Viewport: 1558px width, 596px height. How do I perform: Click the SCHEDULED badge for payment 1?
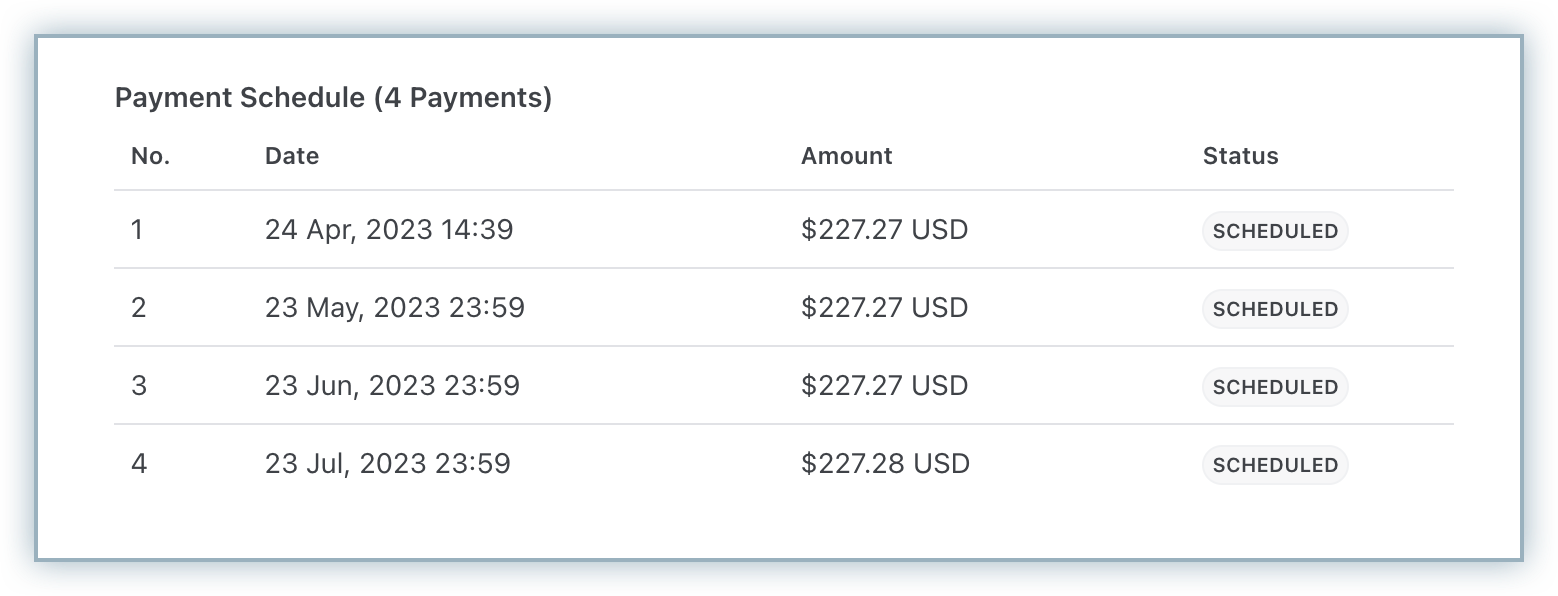click(1275, 231)
